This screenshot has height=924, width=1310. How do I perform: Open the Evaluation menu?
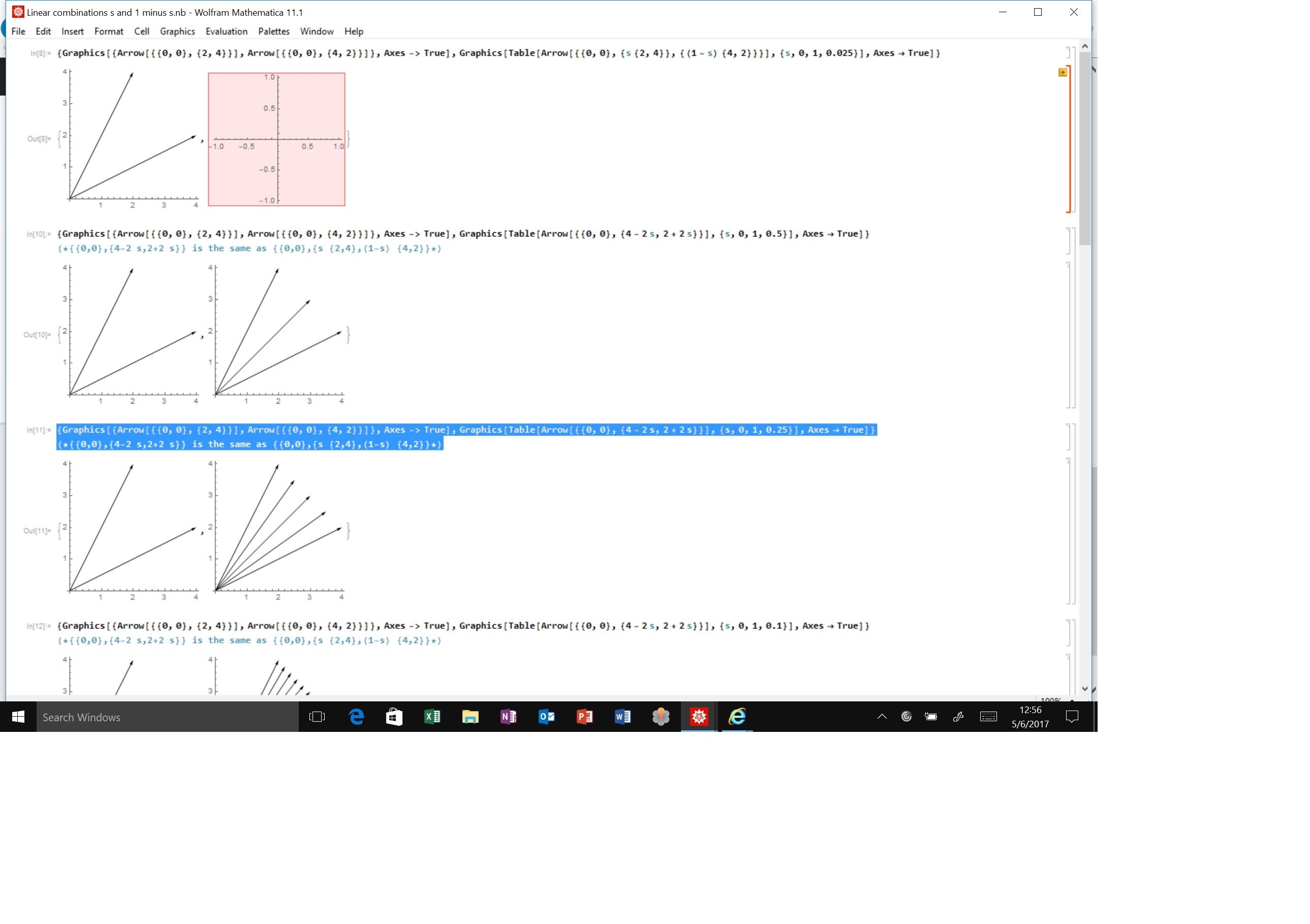point(225,31)
